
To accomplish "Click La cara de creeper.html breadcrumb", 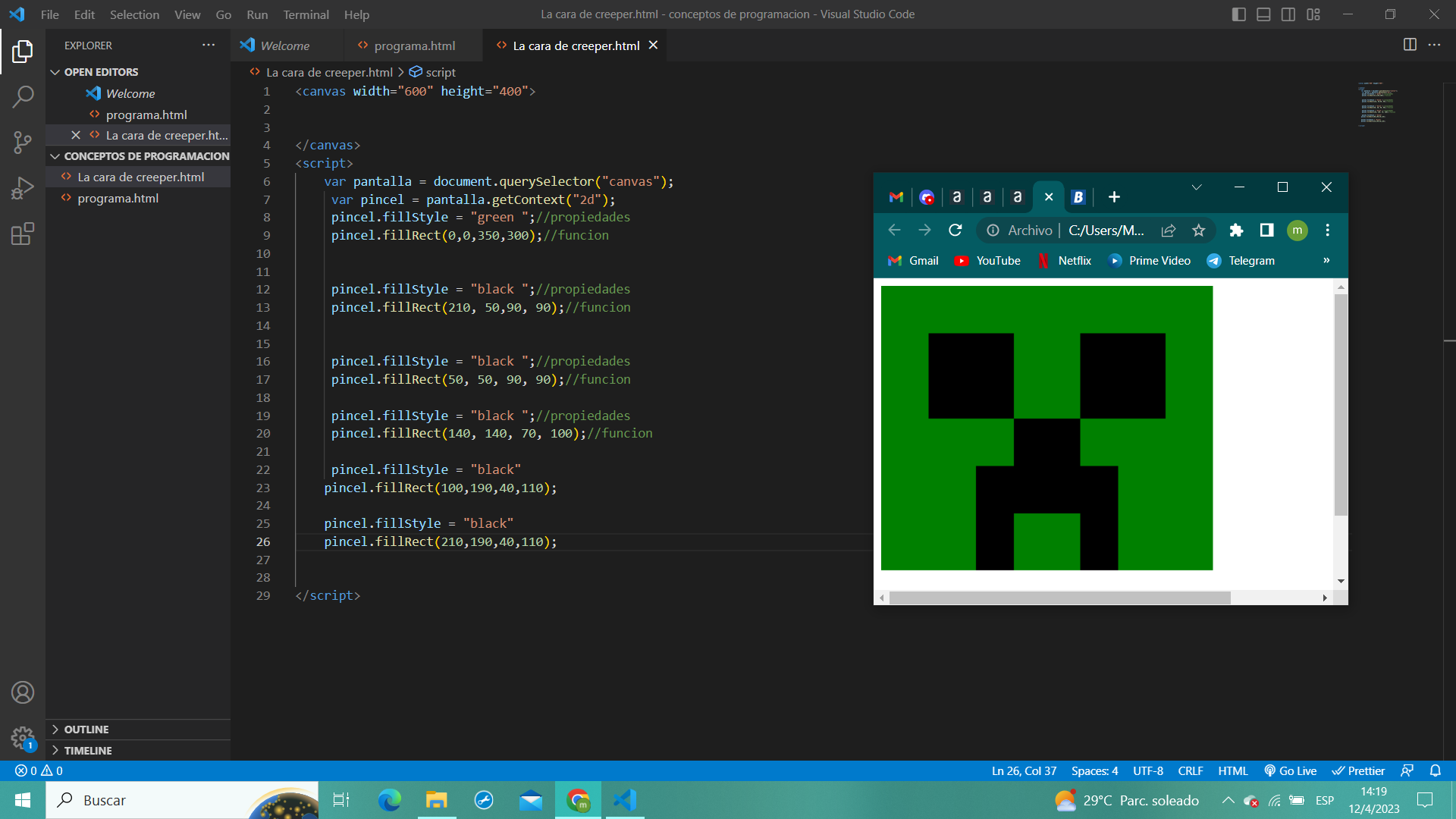I will click(x=322, y=72).
